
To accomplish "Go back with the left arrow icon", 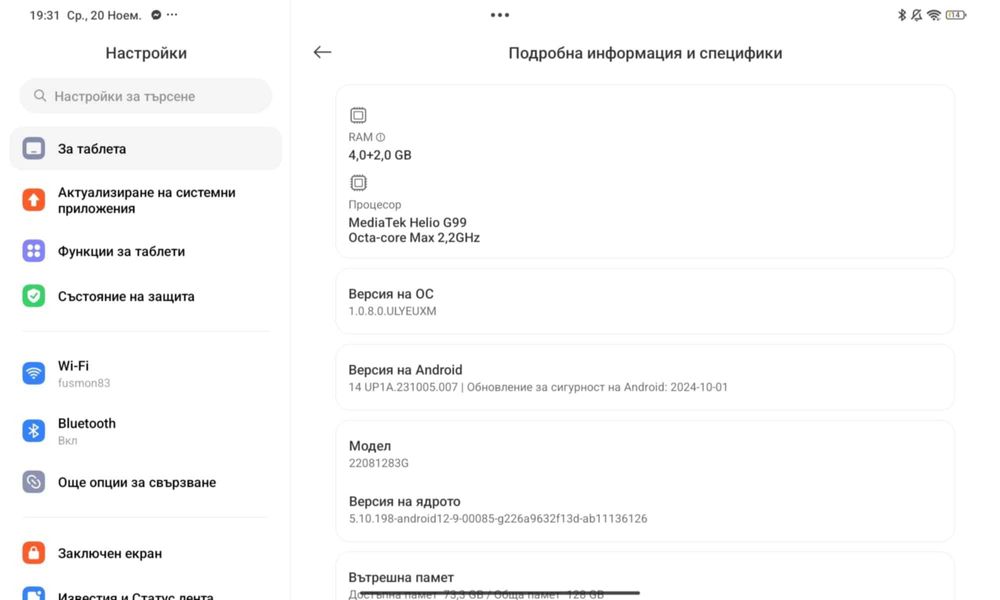I will click(322, 53).
